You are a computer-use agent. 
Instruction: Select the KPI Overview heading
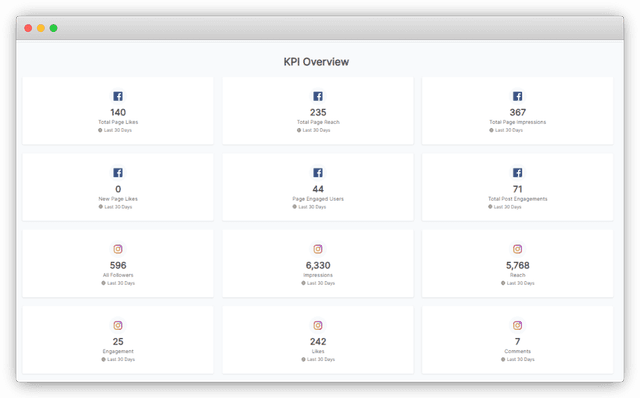click(x=316, y=62)
